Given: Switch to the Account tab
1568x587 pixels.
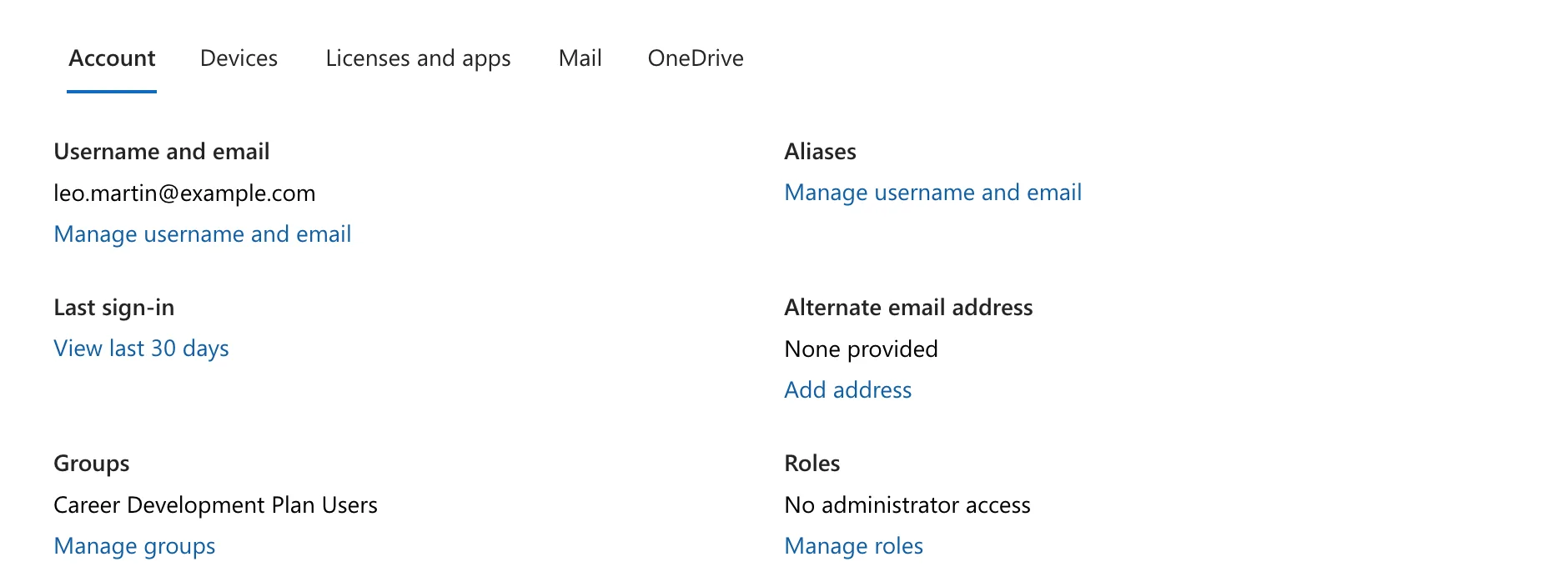Looking at the screenshot, I should coord(112,58).
